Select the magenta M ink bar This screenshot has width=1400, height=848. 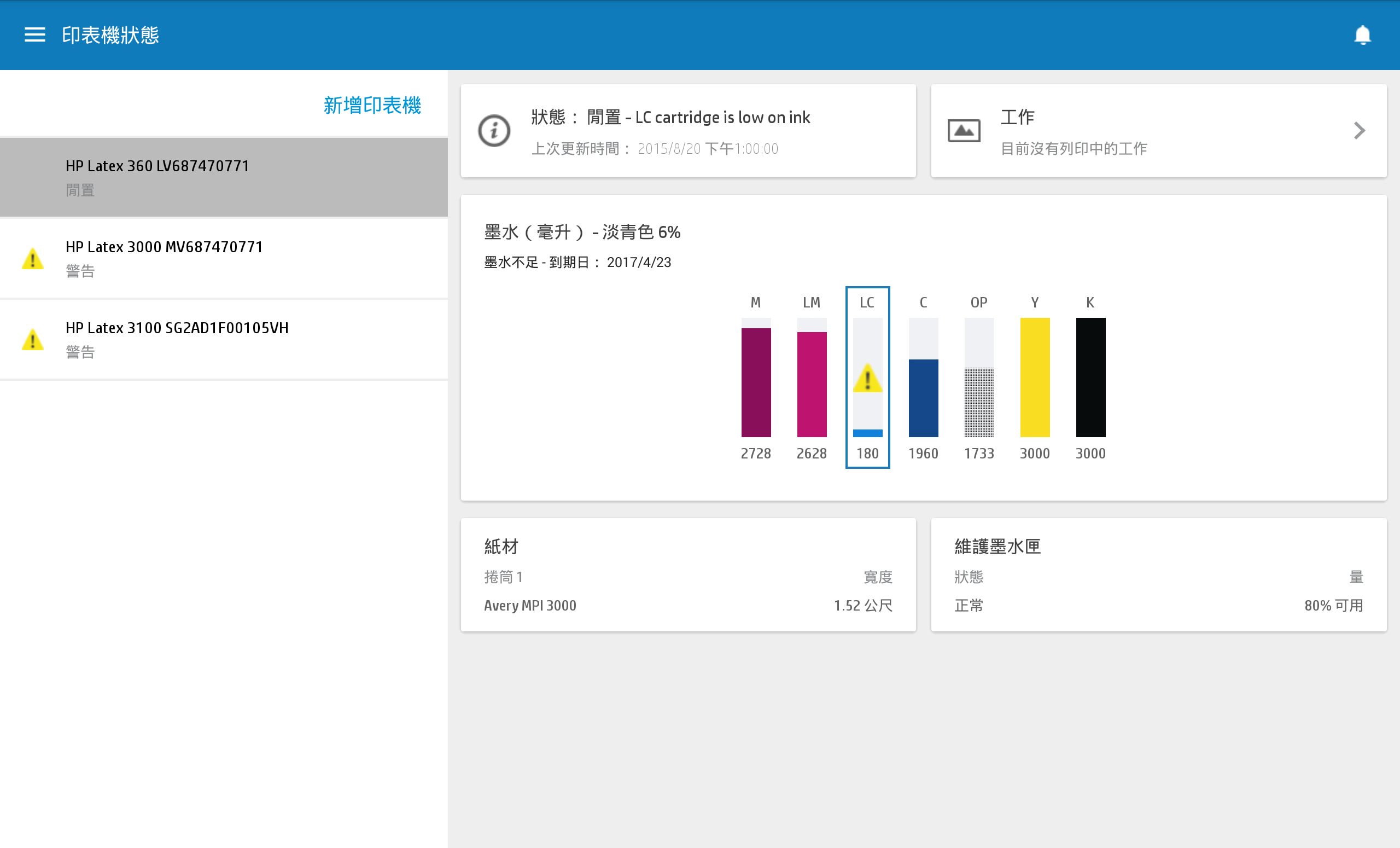pos(756,382)
